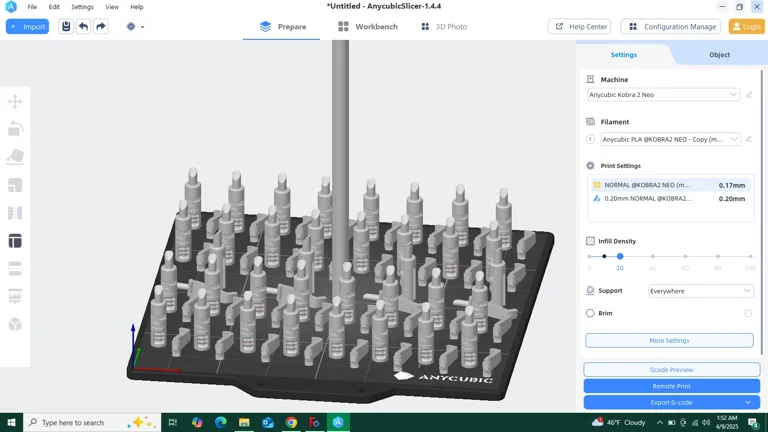Select the Rotate tool in left sidebar
768x432 pixels.
point(15,129)
